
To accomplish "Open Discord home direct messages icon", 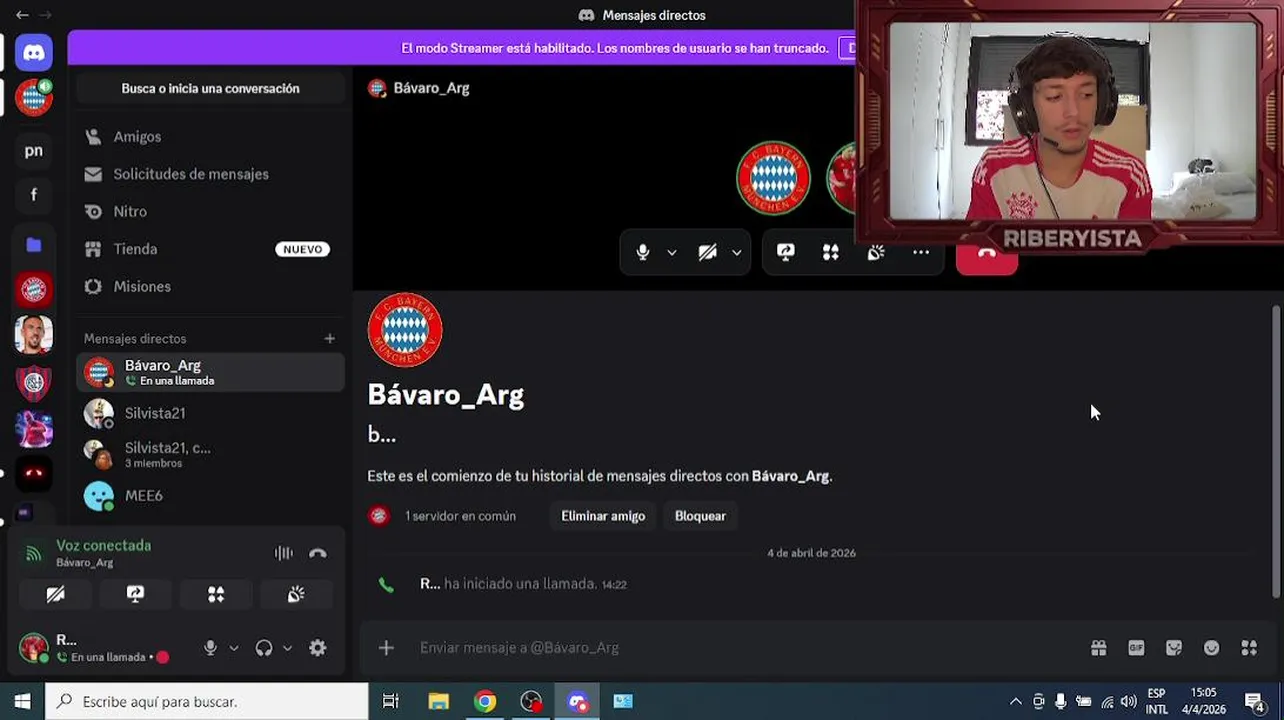I will (x=33, y=53).
